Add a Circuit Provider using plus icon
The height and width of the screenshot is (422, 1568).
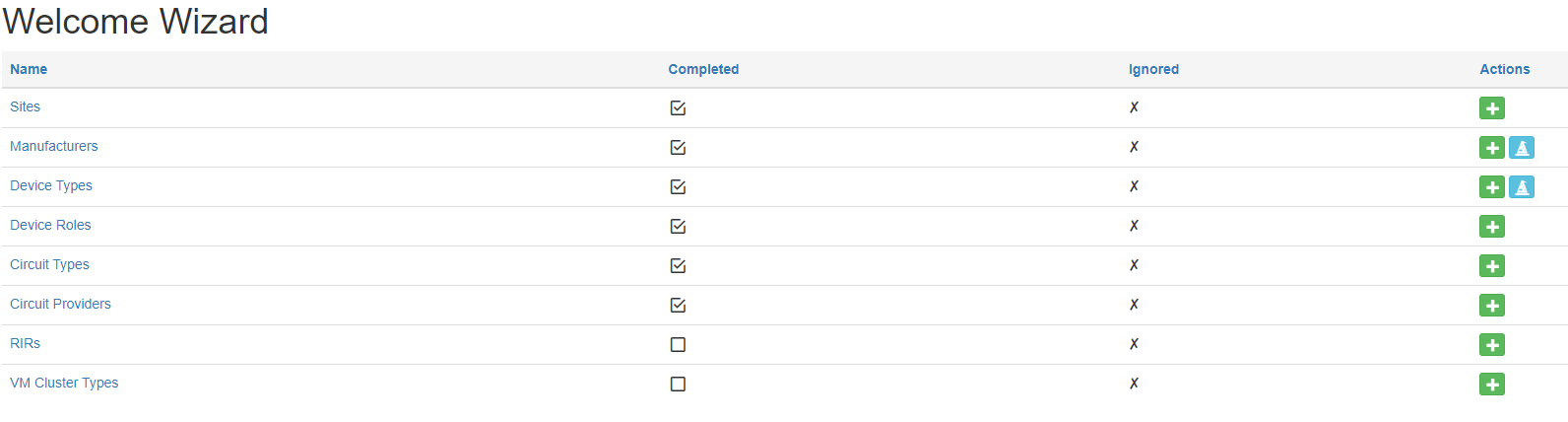pos(1491,306)
